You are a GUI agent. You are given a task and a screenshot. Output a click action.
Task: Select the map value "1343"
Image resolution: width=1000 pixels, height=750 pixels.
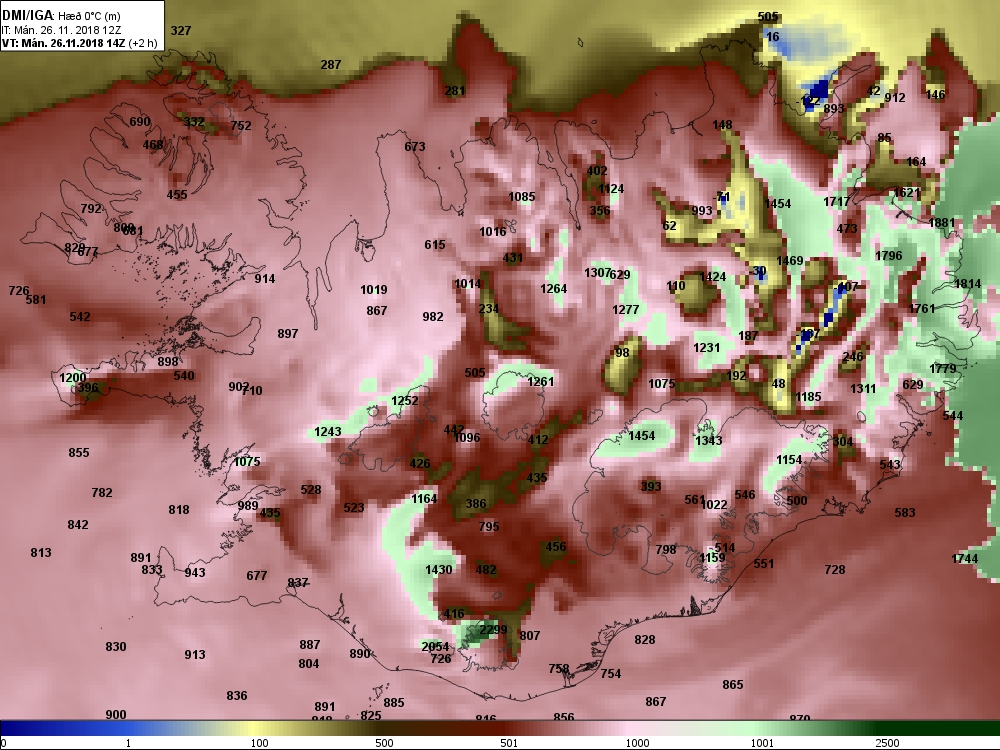709,441
